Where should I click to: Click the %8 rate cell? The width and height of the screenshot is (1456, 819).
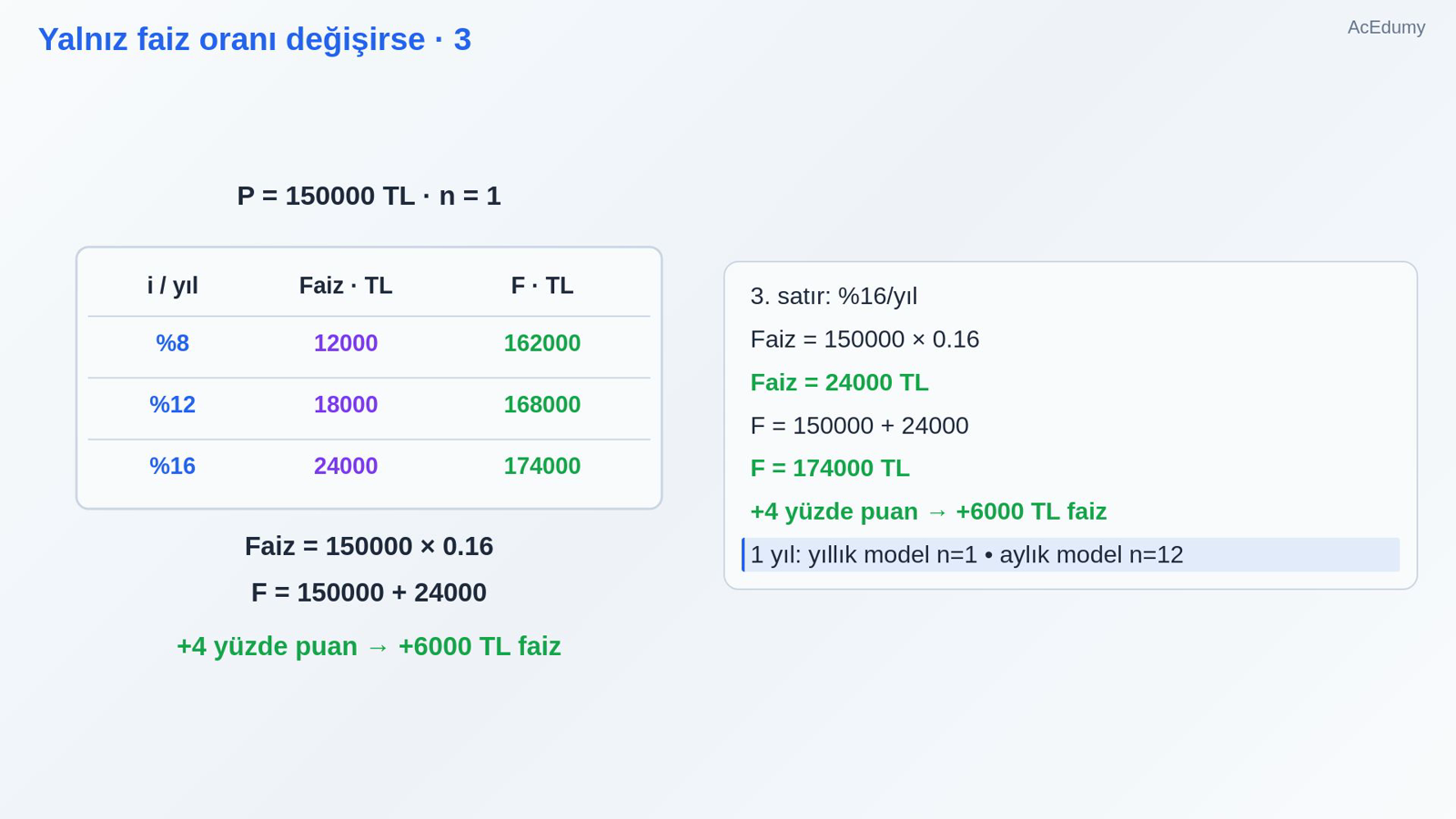coord(172,343)
